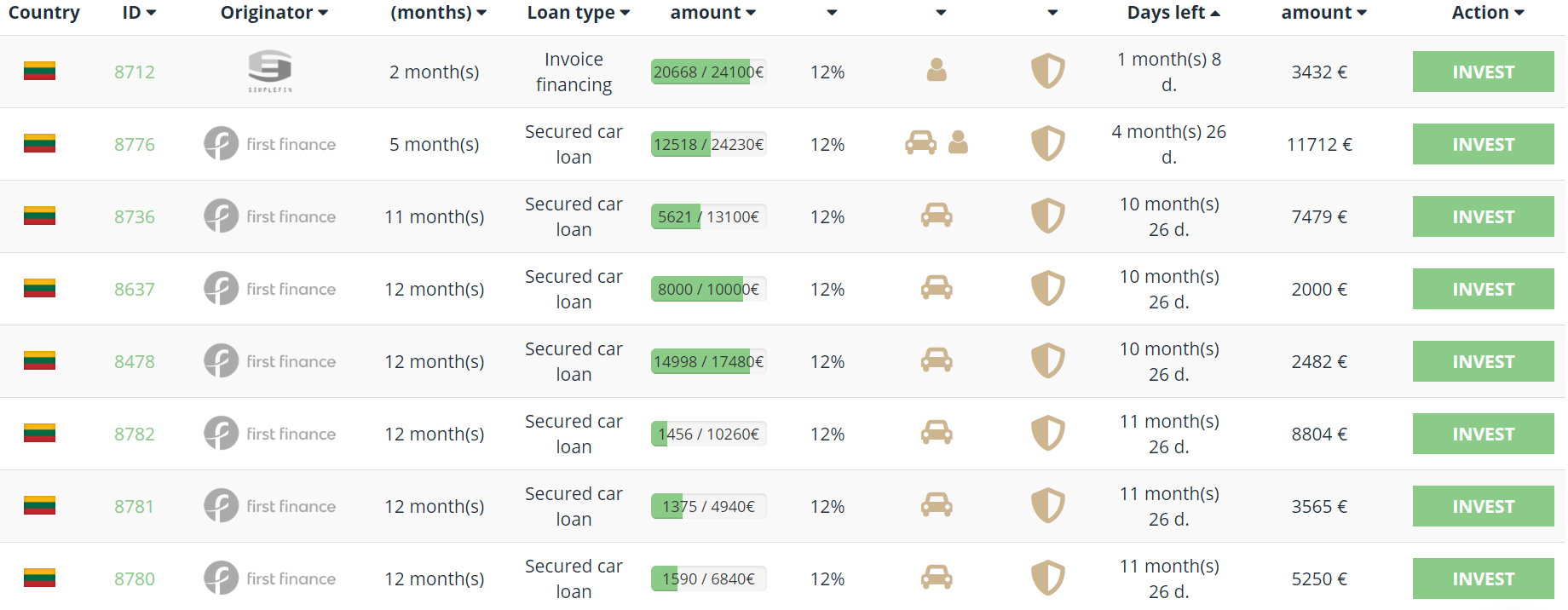Invest in loan 8637
Image resolution: width=1568 pixels, height=610 pixels.
[1483, 290]
